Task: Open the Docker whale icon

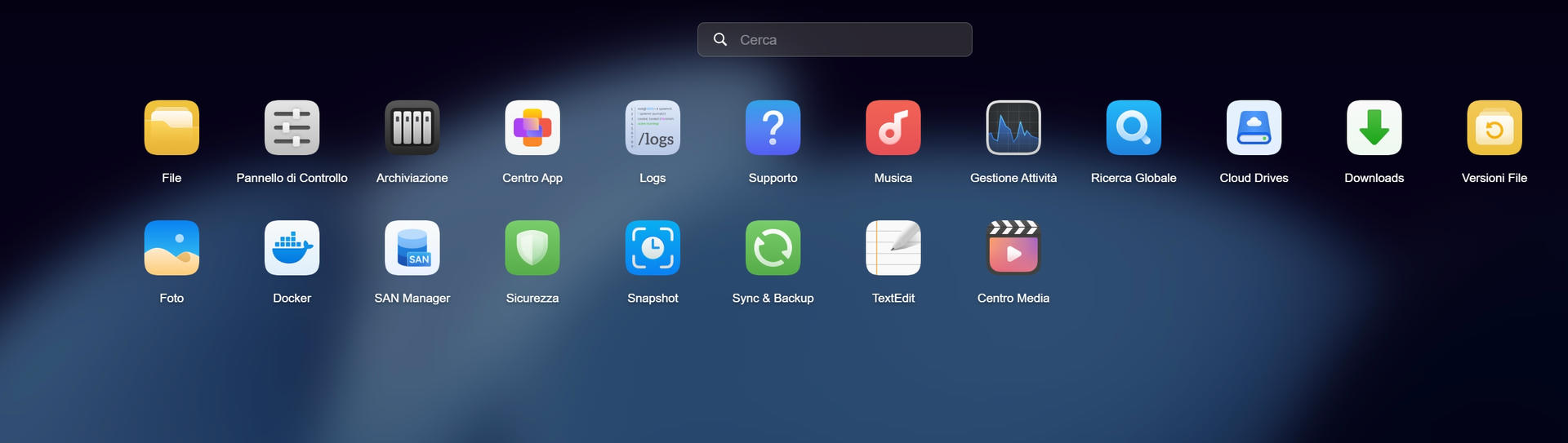Action: pos(292,248)
